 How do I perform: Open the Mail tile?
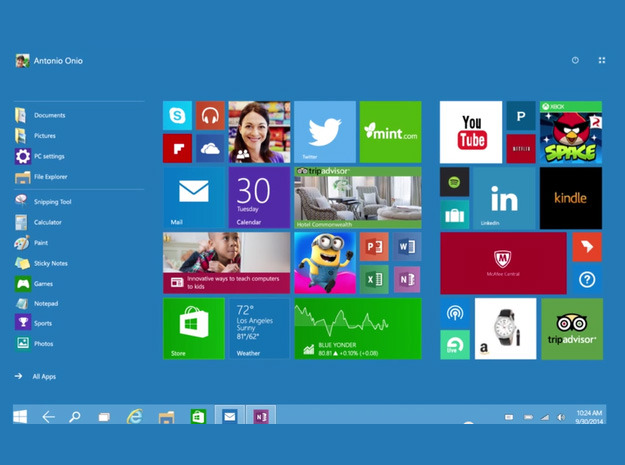(x=194, y=198)
